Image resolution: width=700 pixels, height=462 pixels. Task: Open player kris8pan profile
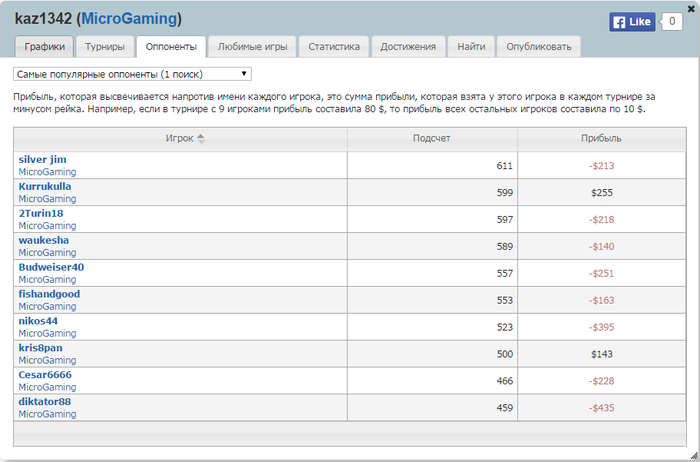point(40,347)
